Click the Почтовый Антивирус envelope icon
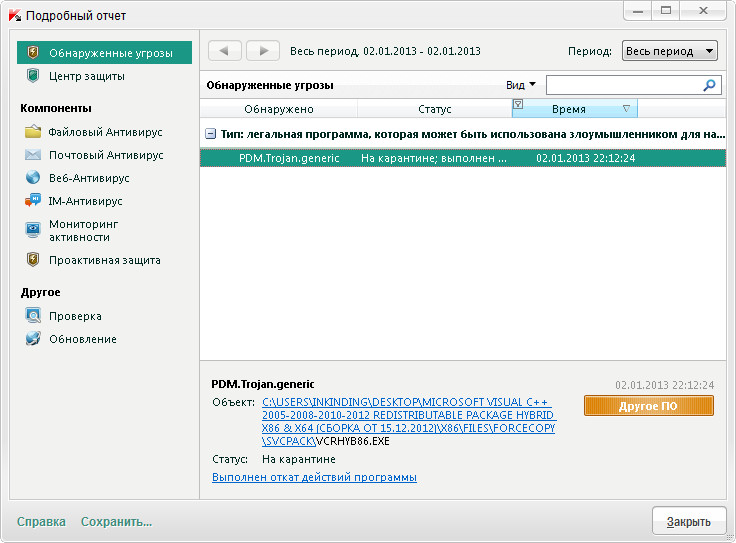The image size is (736, 543). click(x=33, y=155)
